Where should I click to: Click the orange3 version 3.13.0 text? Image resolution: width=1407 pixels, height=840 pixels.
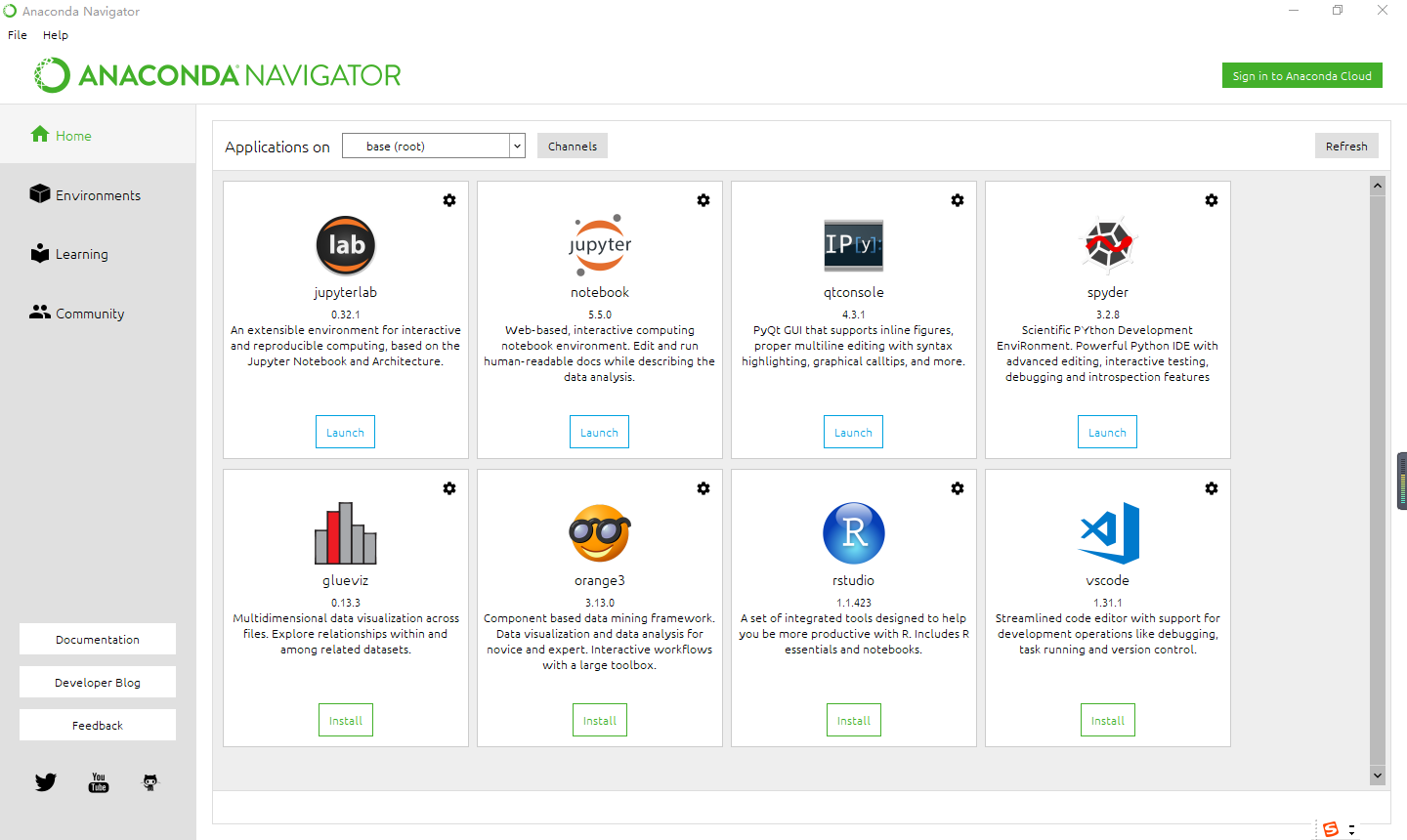600,603
